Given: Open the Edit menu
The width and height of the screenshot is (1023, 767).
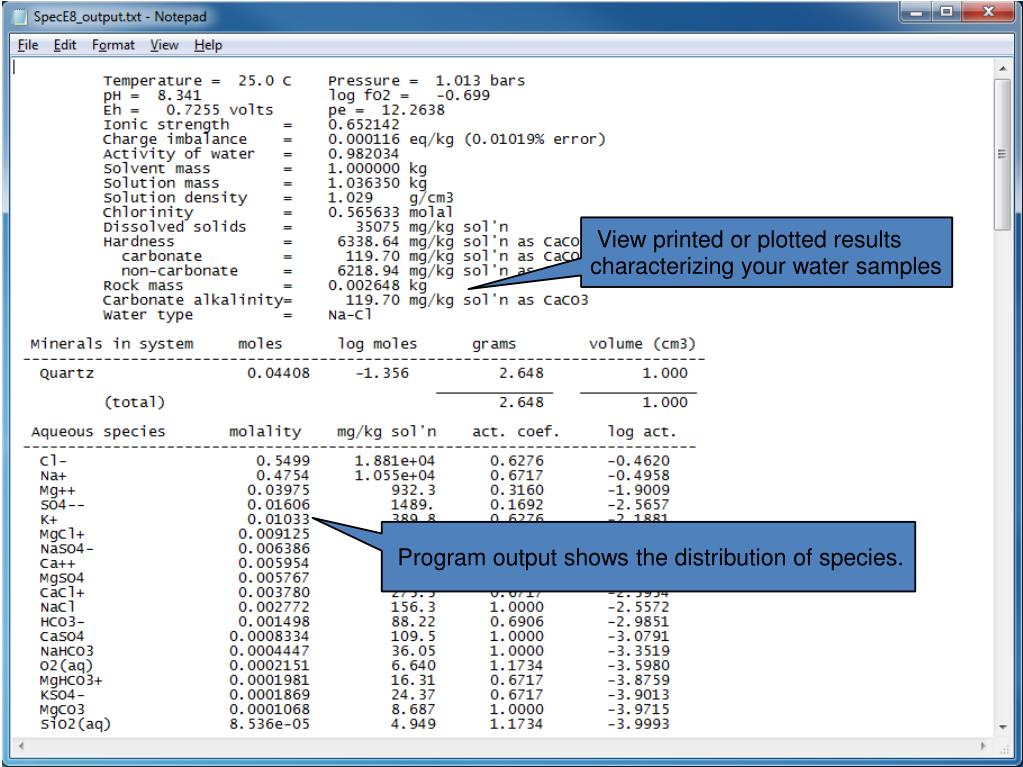Looking at the screenshot, I should pyautogui.click(x=43, y=46).
